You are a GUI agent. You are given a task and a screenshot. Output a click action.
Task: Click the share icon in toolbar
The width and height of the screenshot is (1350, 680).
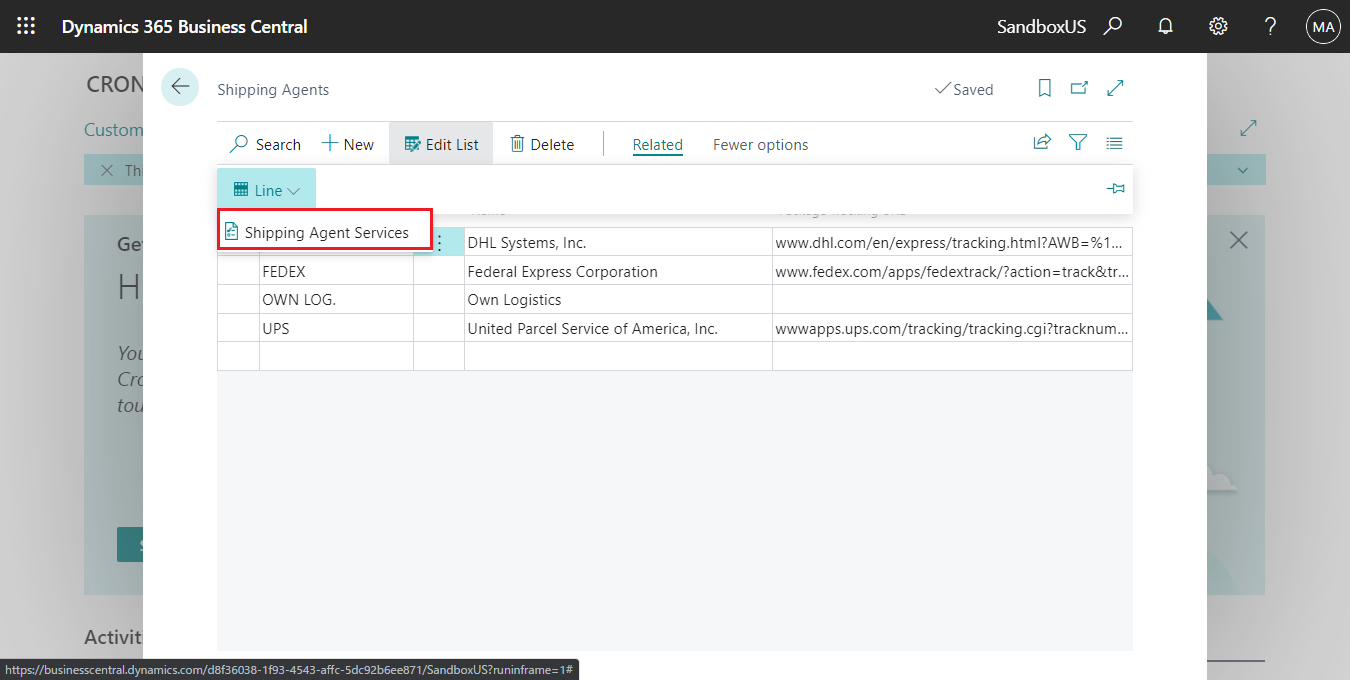[x=1042, y=143]
